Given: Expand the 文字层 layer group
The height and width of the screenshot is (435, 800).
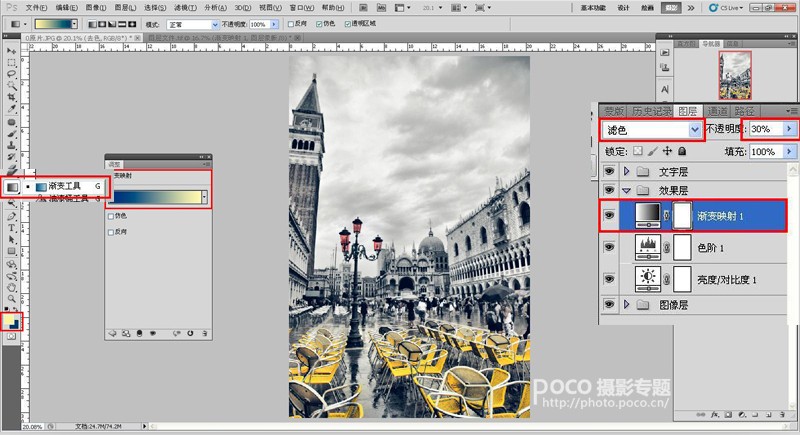Looking at the screenshot, I should [627, 171].
